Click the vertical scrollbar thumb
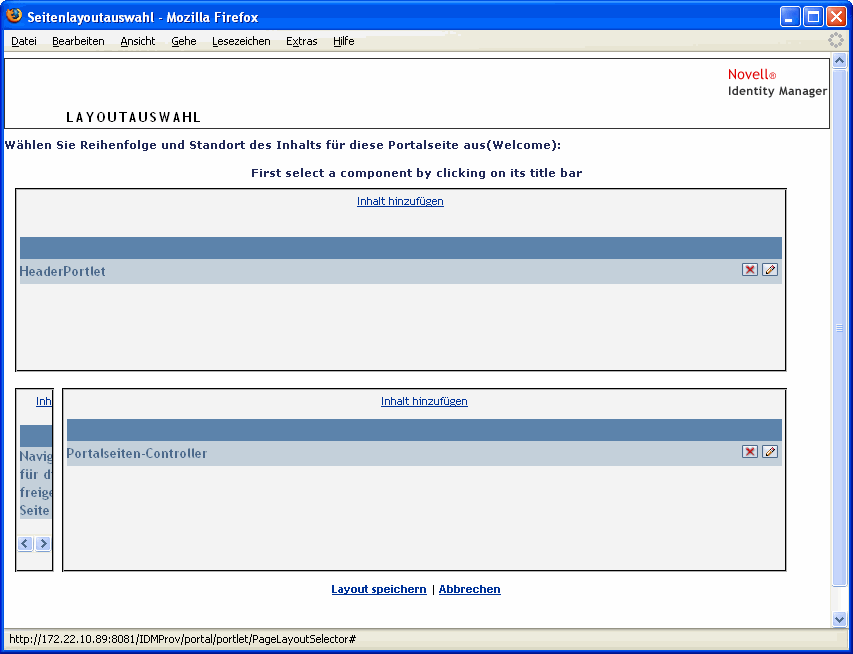The width and height of the screenshot is (853, 654). 839,326
